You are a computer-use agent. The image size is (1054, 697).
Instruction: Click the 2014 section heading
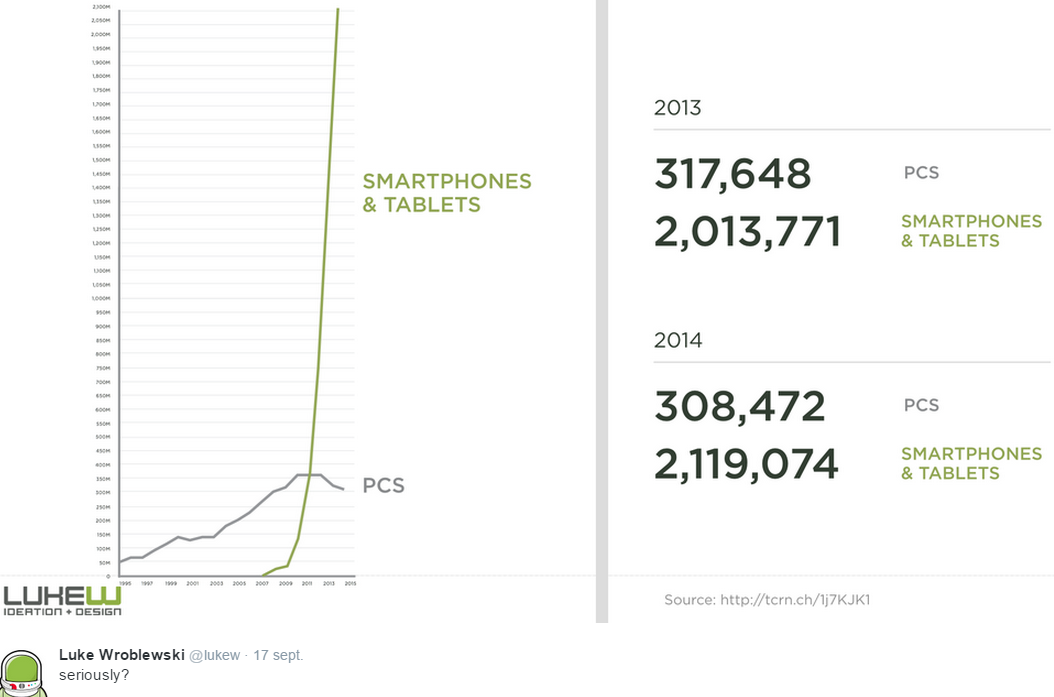tap(678, 340)
